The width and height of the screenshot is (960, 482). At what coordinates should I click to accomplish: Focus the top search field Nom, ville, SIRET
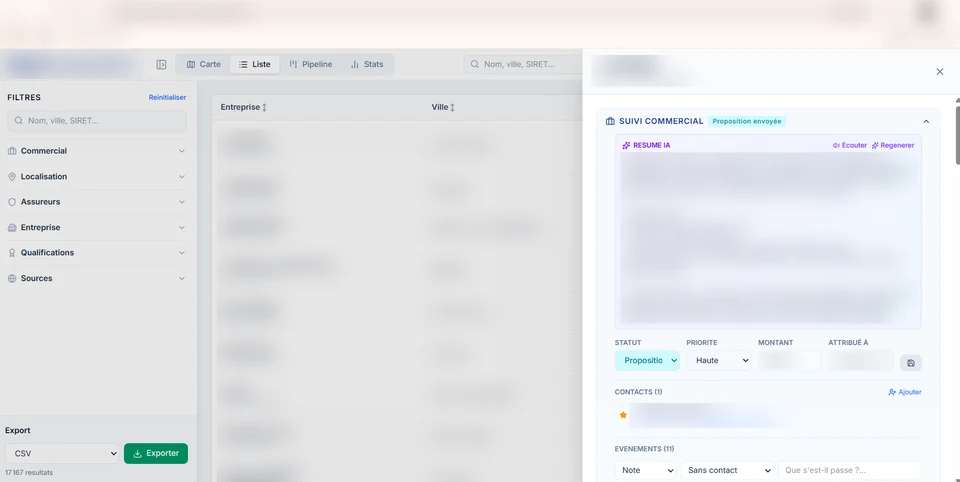(x=523, y=64)
